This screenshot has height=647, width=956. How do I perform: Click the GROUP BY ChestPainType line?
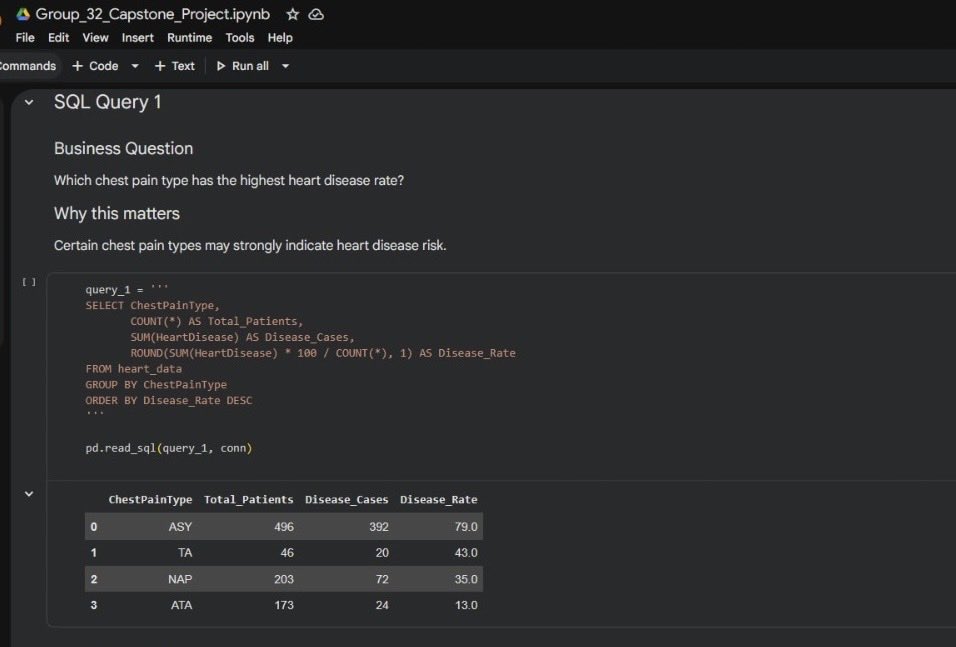[156, 384]
